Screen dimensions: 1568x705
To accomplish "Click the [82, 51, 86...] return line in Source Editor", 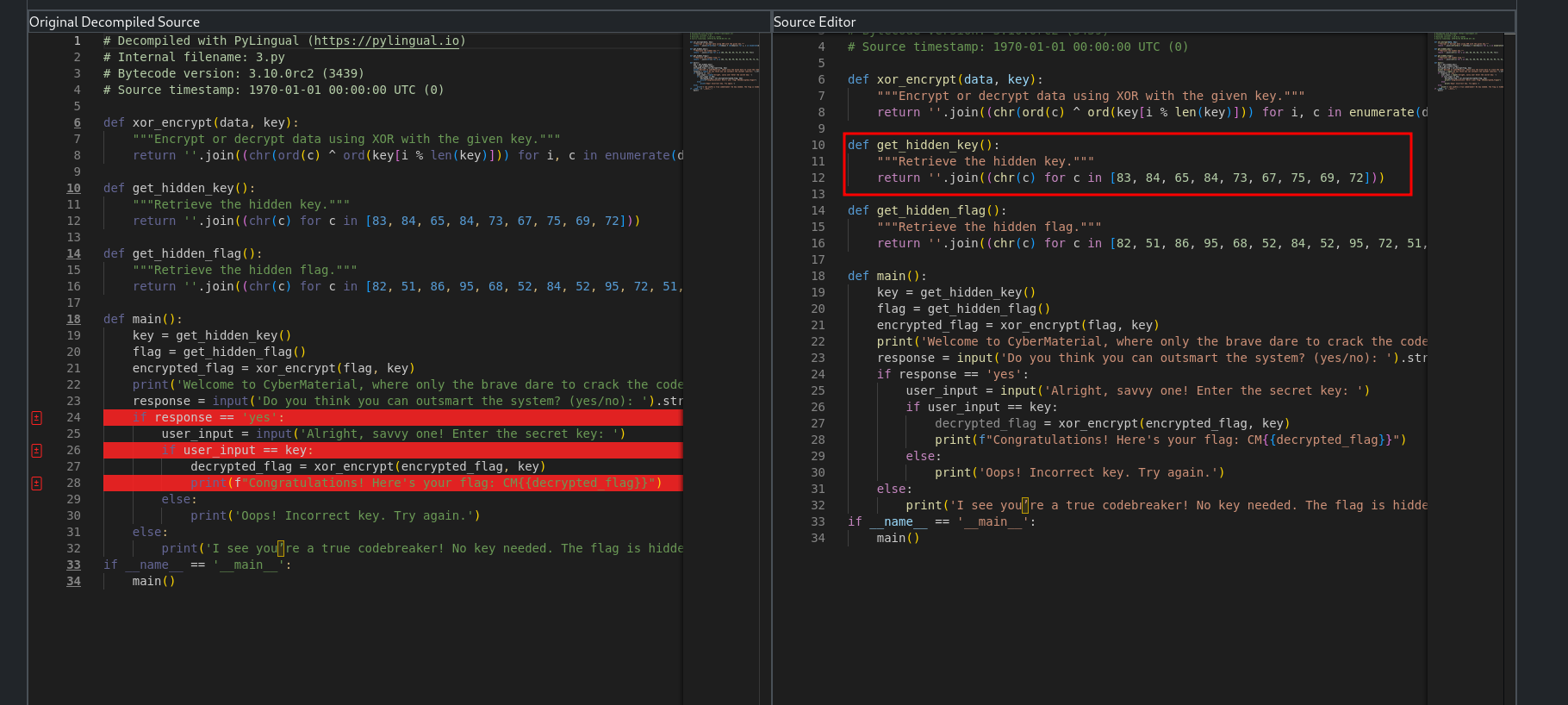I will [x=1152, y=243].
